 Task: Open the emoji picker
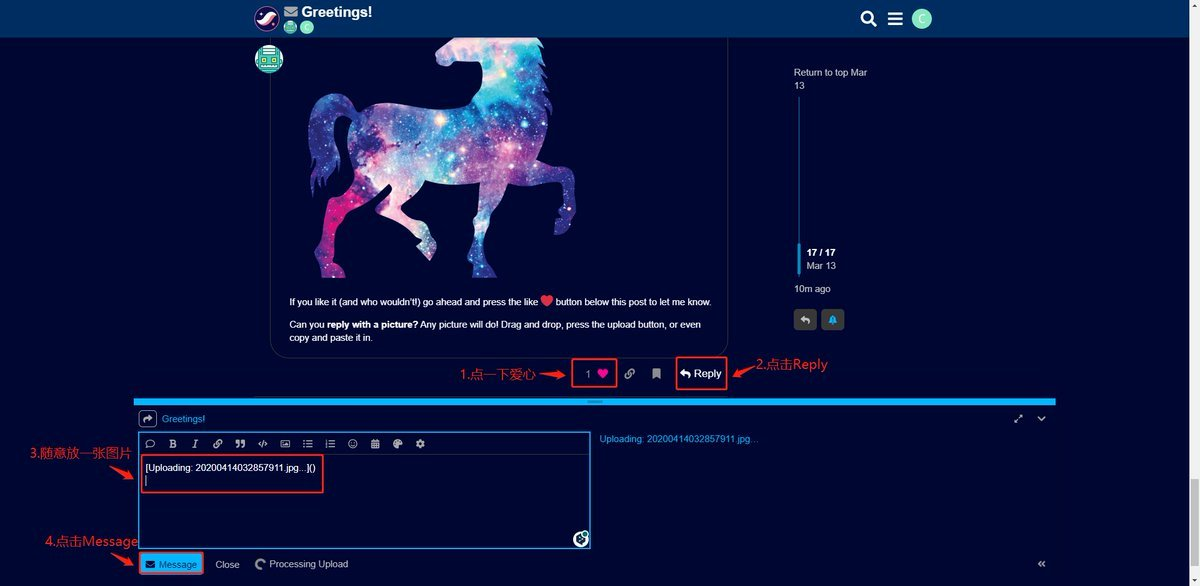[353, 444]
